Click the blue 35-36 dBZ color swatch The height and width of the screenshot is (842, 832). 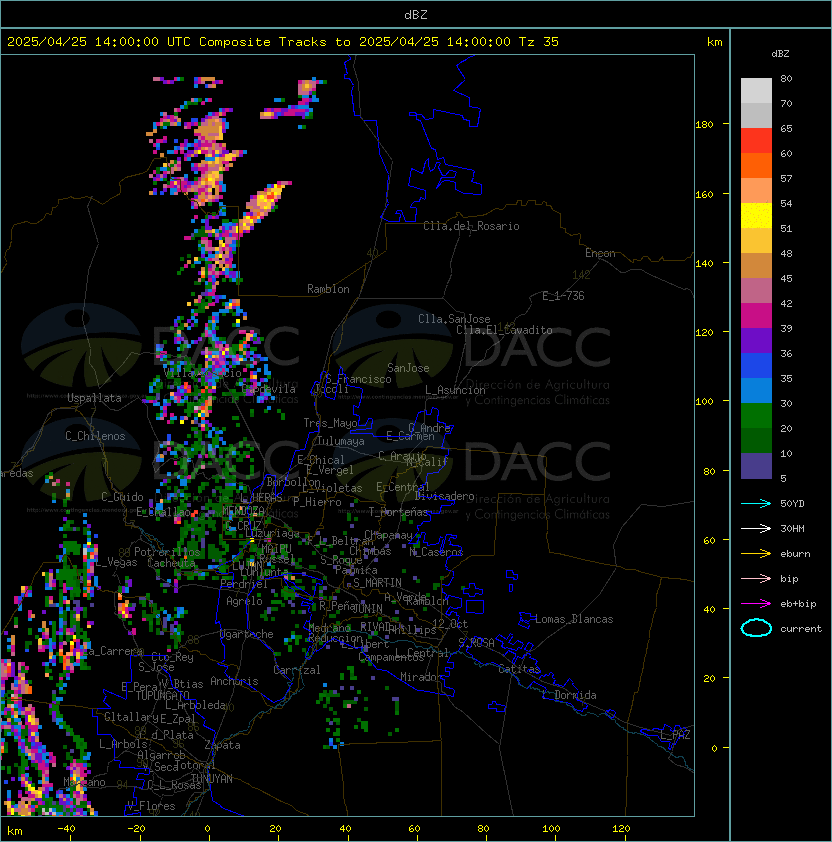pyautogui.click(x=756, y=366)
